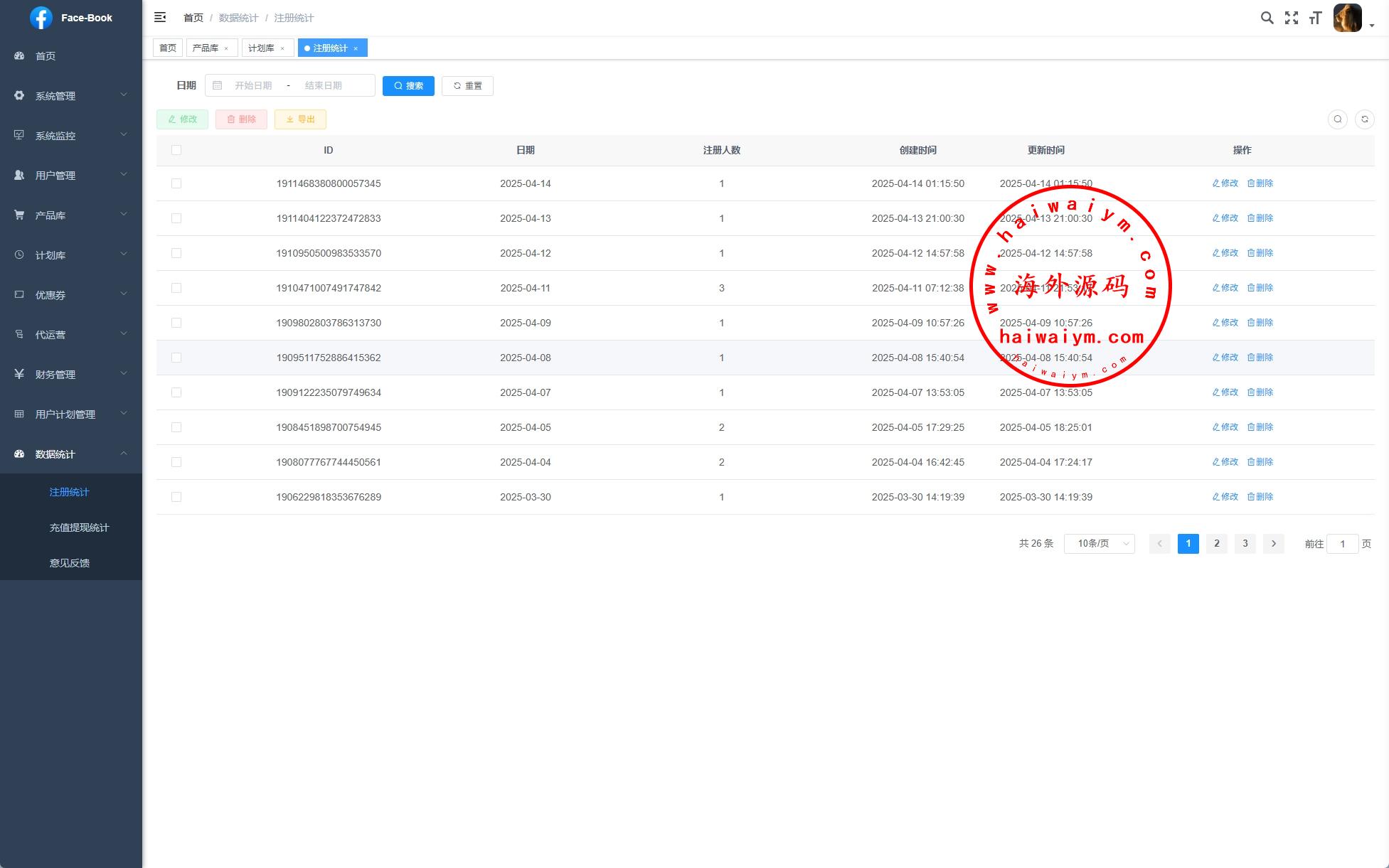Open the user avatar menu
Image resolution: width=1389 pixels, height=868 pixels.
[1348, 18]
